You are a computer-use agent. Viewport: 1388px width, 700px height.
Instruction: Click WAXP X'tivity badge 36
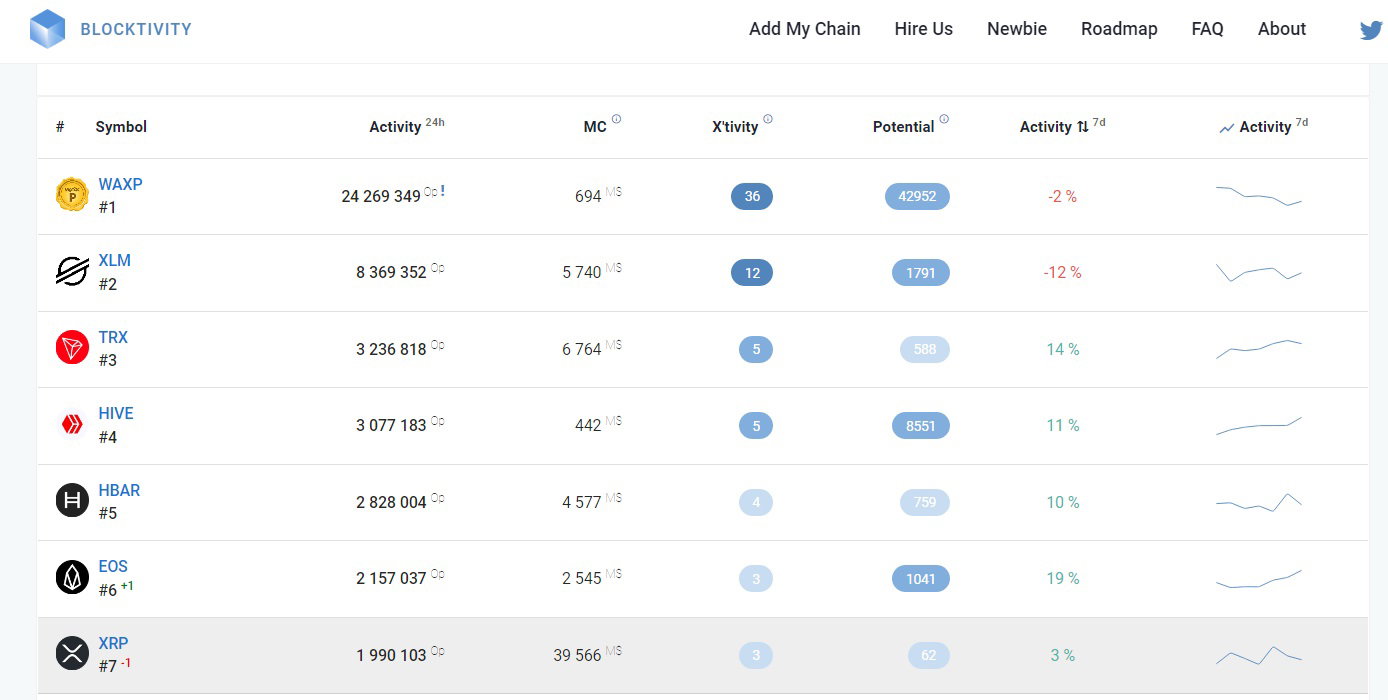coord(752,196)
